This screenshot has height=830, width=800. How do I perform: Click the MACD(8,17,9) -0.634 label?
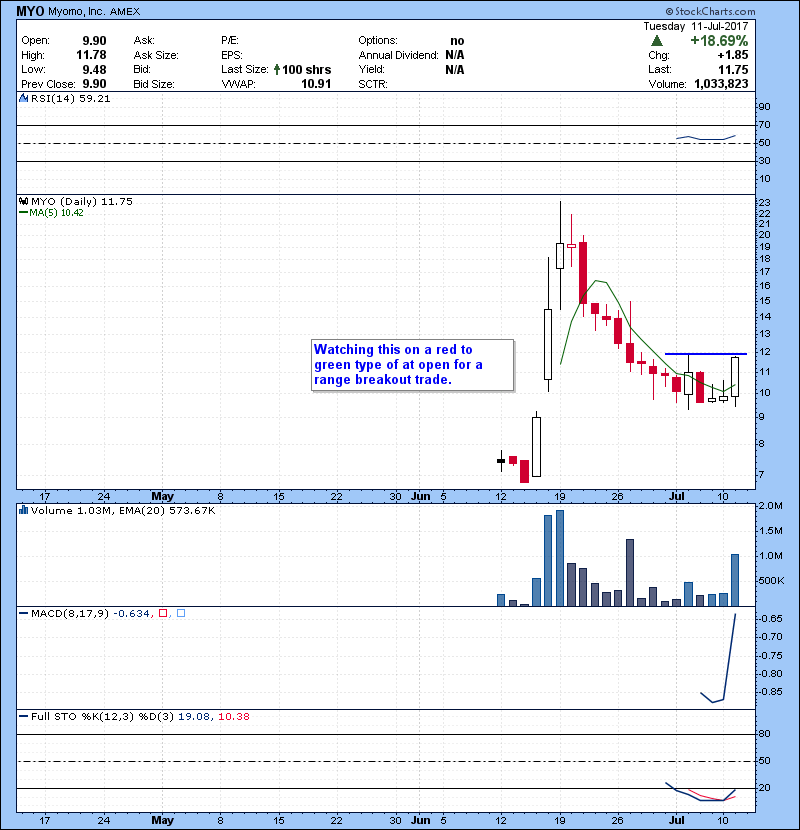tap(90, 613)
